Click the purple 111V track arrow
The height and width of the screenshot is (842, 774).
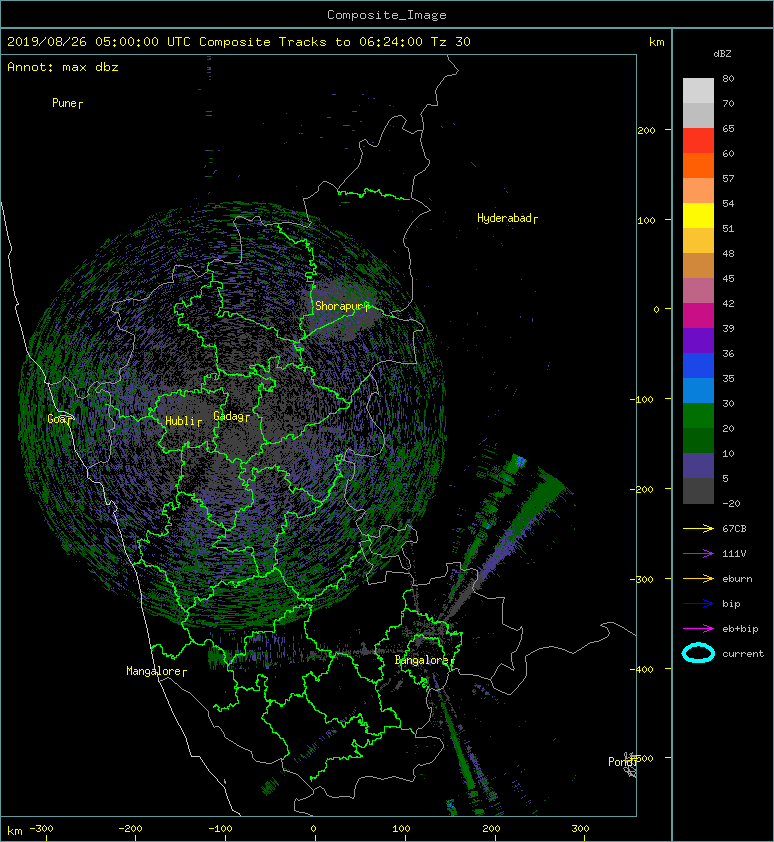click(x=698, y=554)
